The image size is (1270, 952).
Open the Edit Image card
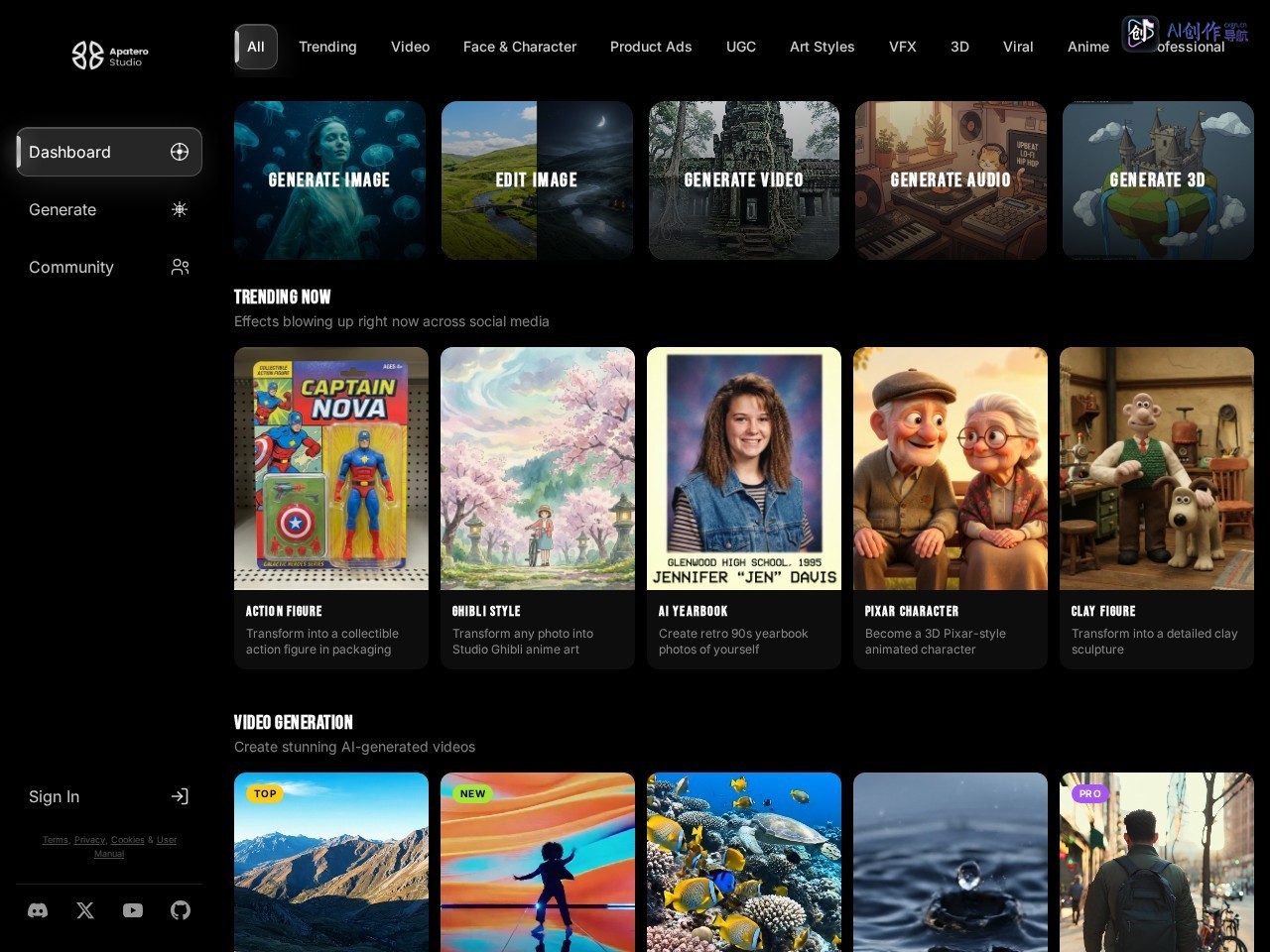[x=537, y=180]
